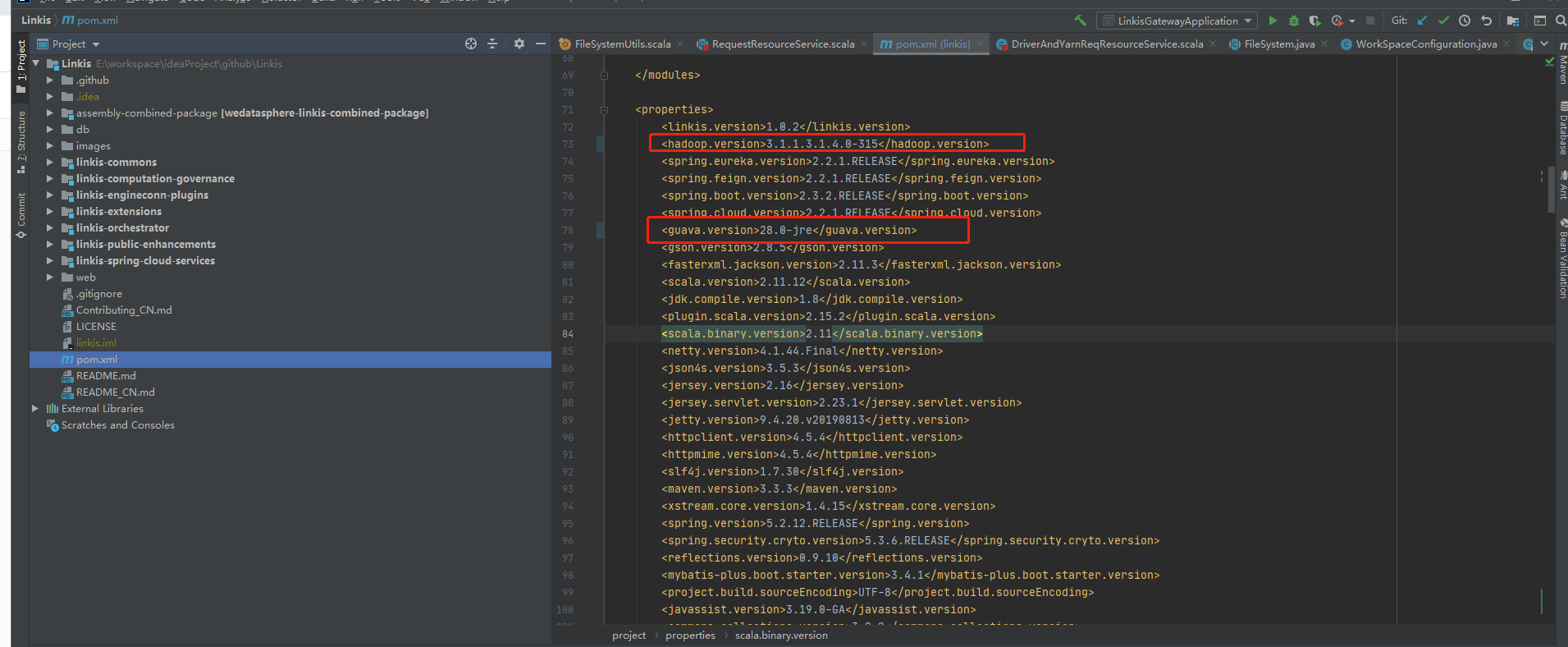Image resolution: width=1568 pixels, height=647 pixels.
Task: Collapse all nodes in the Project tree
Action: (x=492, y=44)
